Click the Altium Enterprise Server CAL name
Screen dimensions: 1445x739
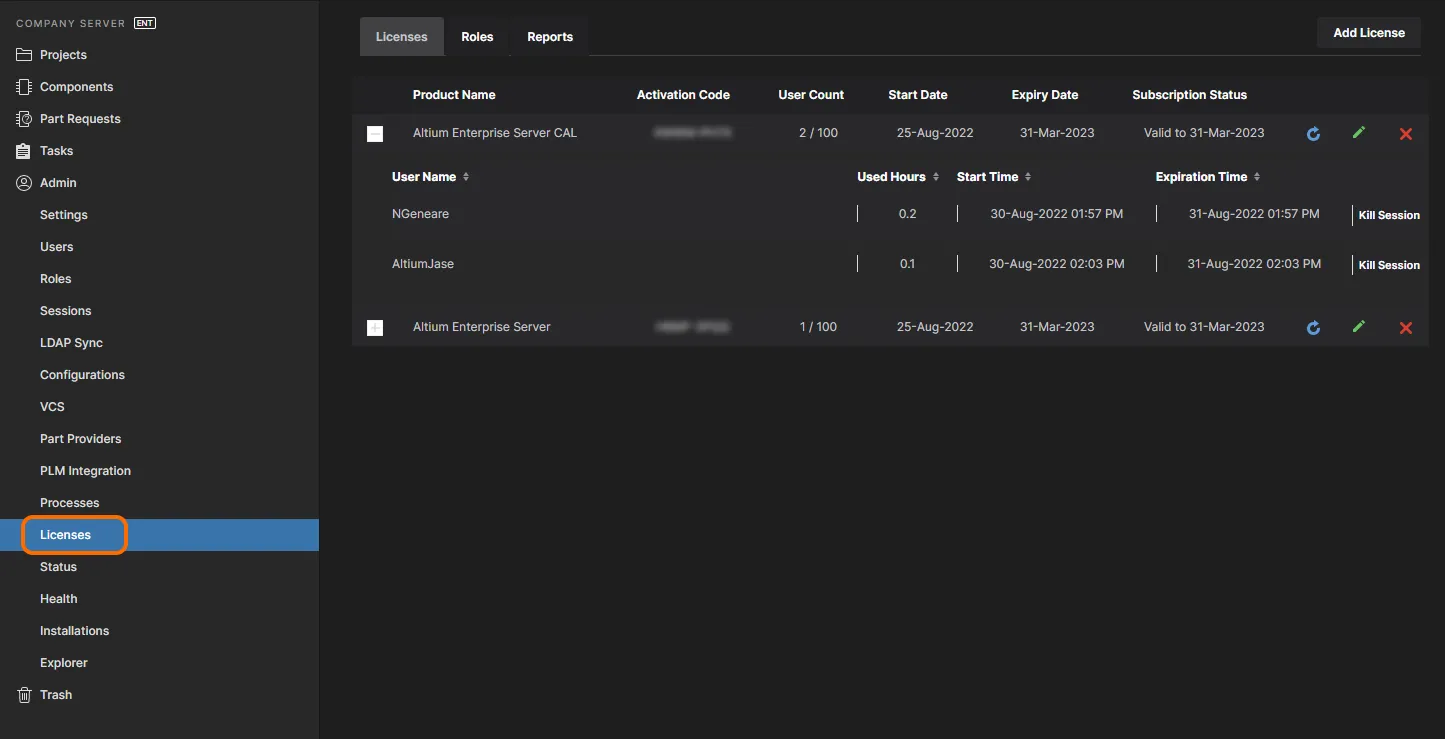pos(495,133)
